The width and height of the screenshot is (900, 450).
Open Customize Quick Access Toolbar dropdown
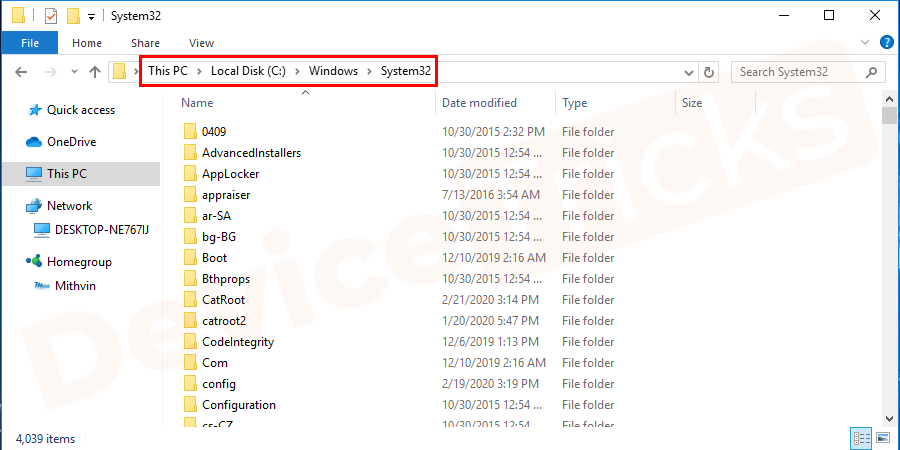tap(92, 16)
